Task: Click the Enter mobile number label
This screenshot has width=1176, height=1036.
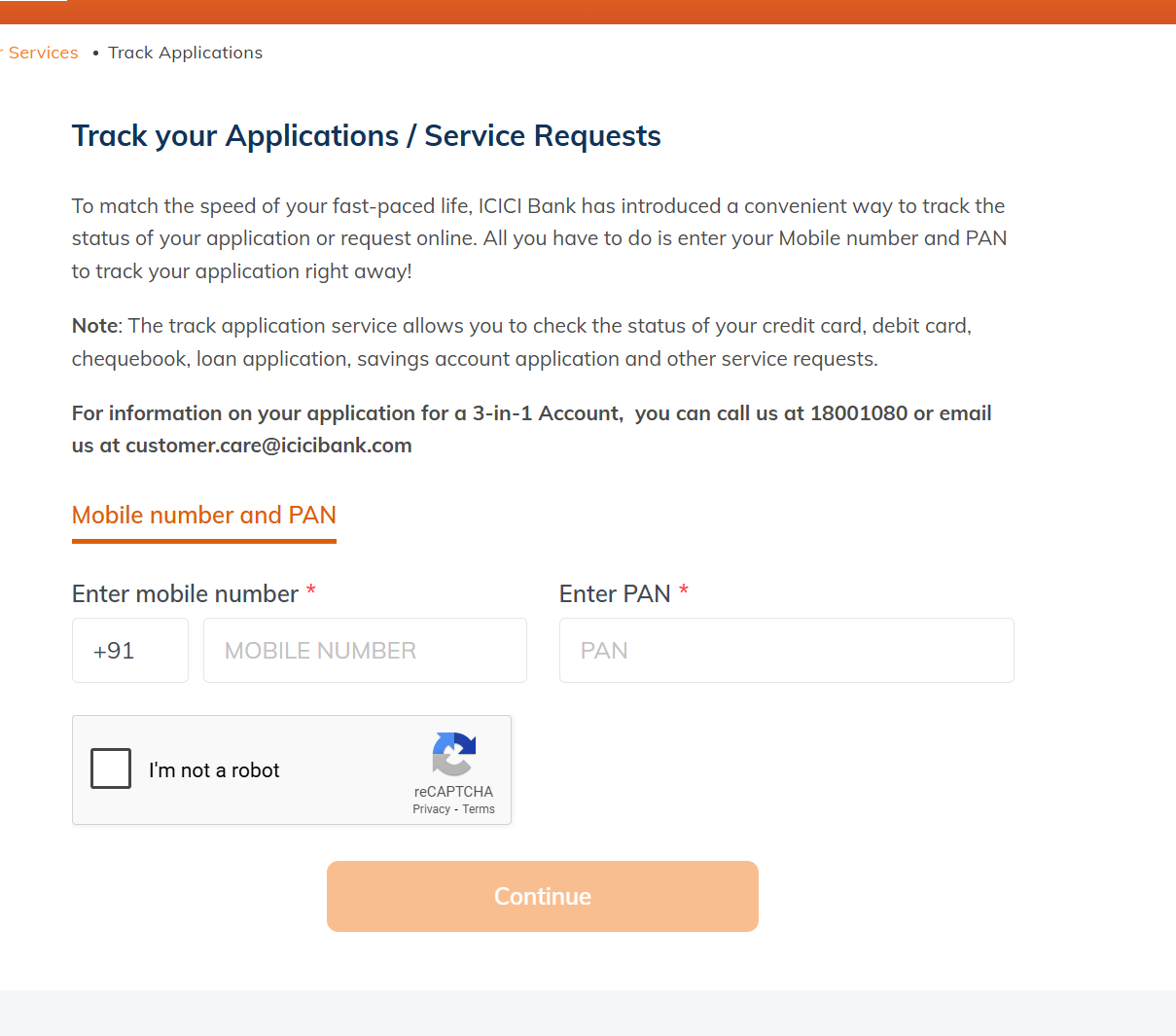Action: coord(185,594)
